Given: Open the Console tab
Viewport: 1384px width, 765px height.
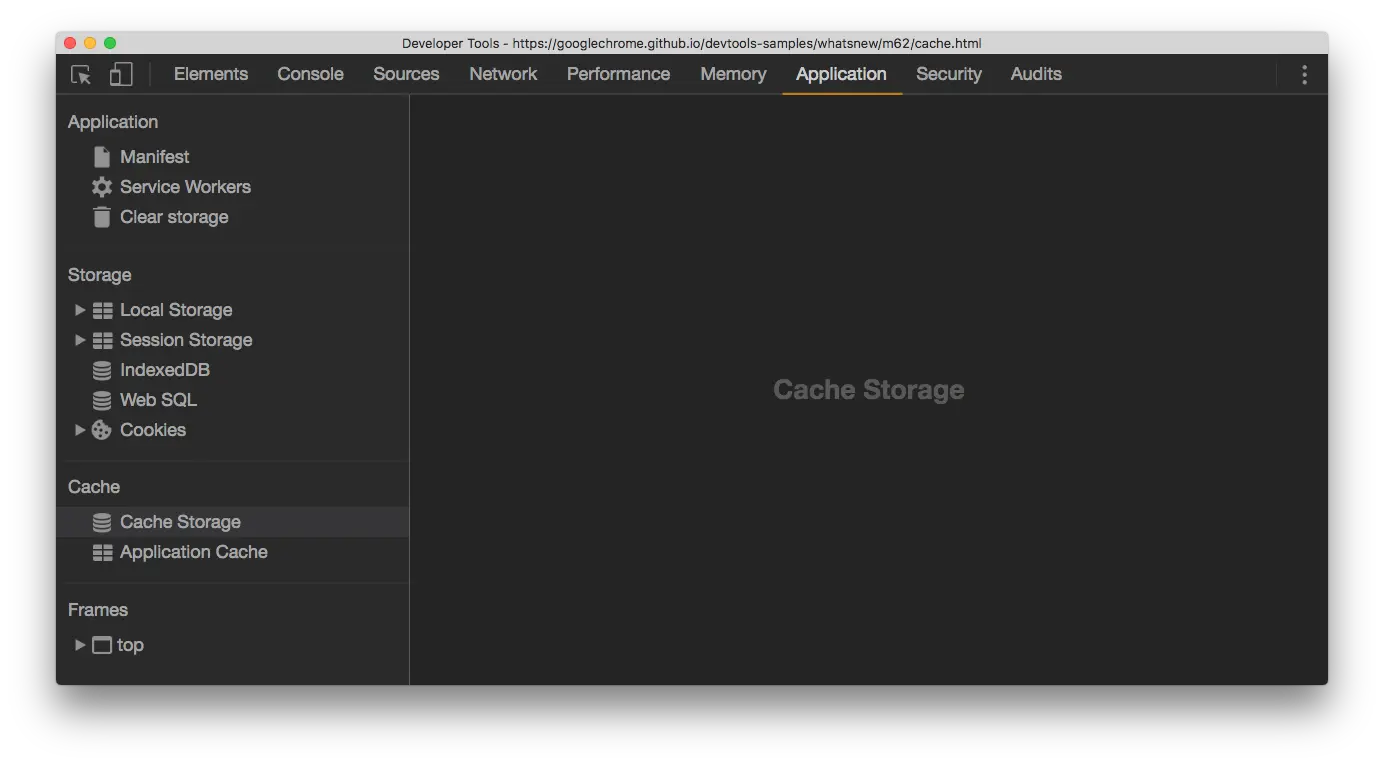Looking at the screenshot, I should coord(310,74).
